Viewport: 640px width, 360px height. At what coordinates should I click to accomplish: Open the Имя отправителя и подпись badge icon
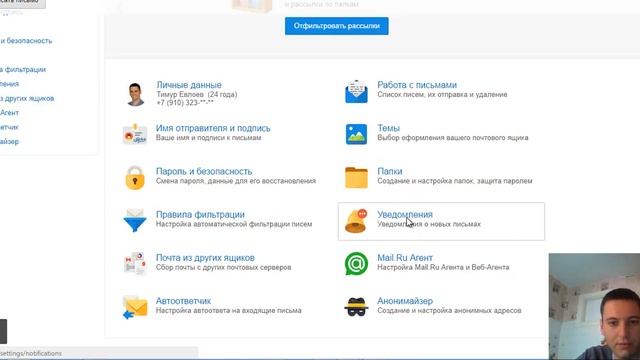click(x=135, y=134)
